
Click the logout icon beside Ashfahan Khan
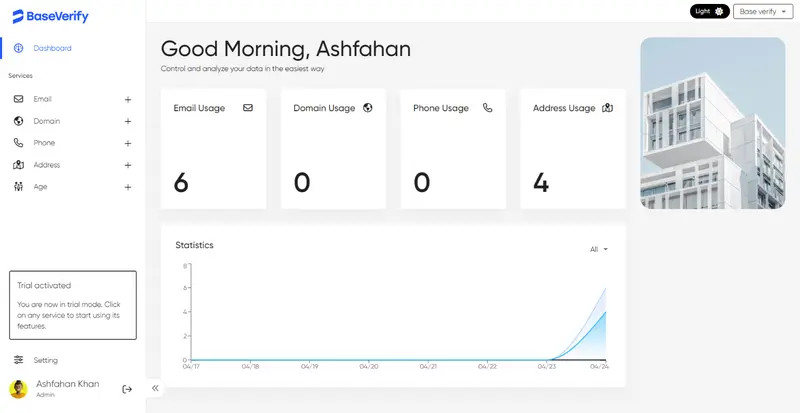pos(127,388)
